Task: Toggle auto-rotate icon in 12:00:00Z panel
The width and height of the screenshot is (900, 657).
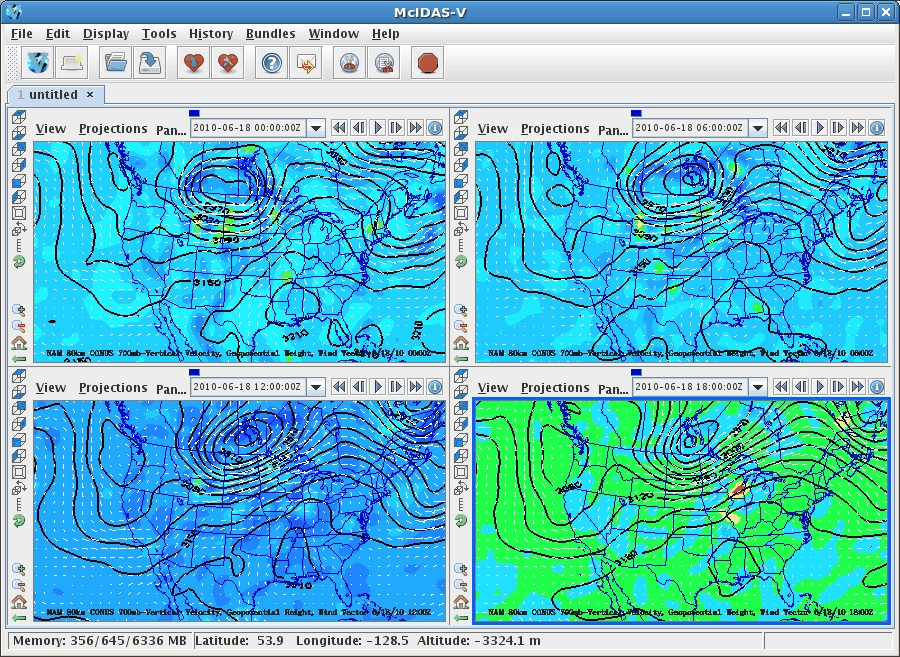Action: [x=19, y=520]
